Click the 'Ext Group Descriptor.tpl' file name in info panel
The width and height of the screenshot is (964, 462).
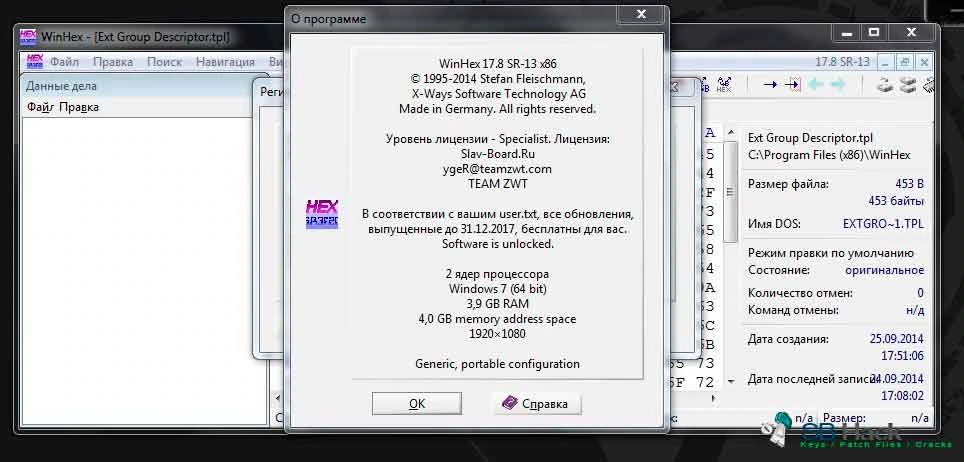tap(810, 138)
